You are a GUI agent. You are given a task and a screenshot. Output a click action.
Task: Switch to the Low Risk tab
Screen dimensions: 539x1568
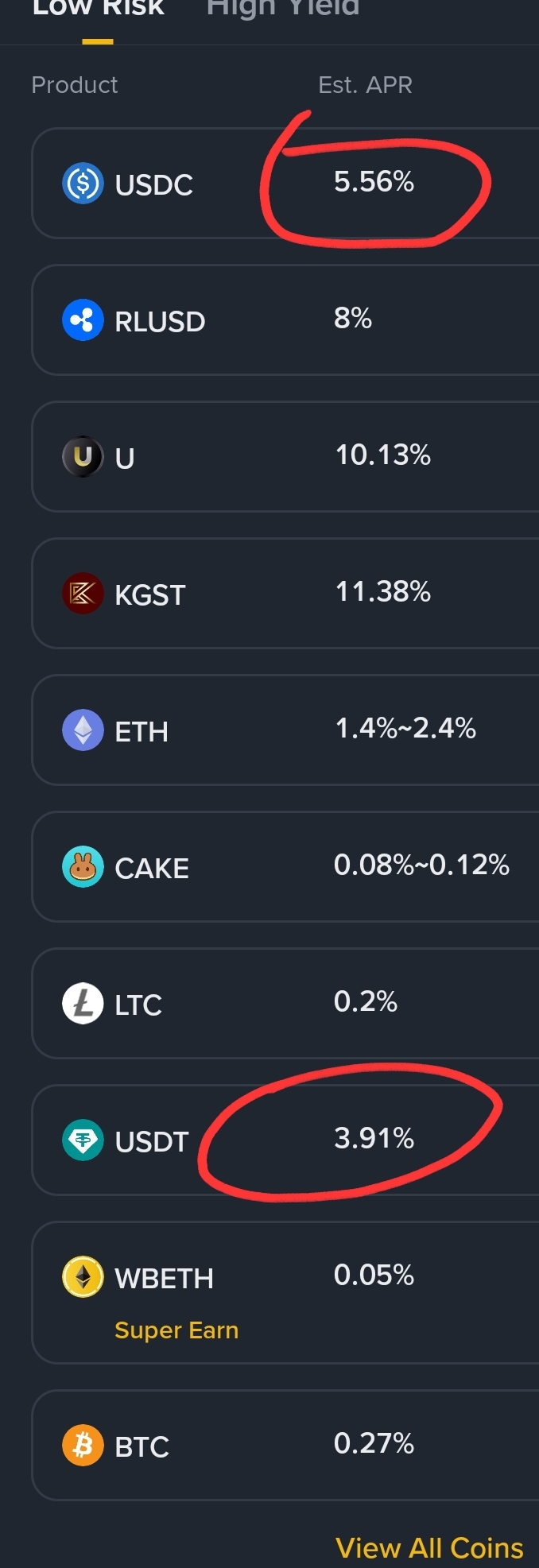click(x=98, y=10)
